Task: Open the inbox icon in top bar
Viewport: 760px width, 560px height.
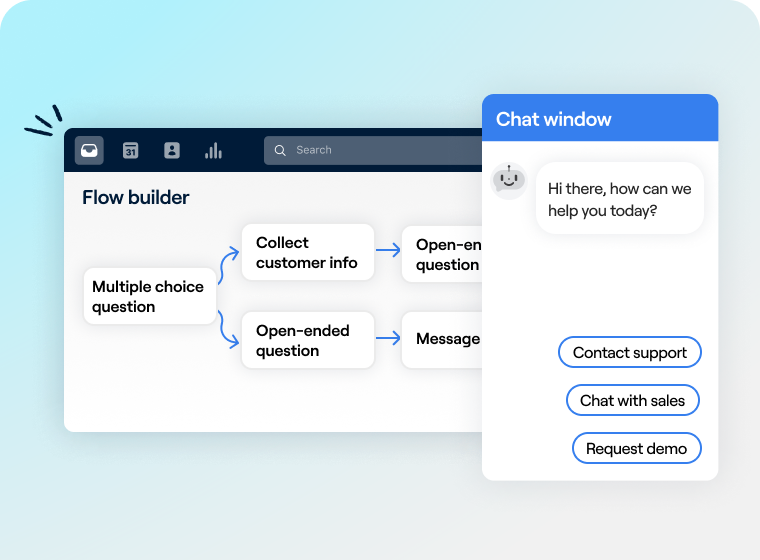Action: pos(89,150)
